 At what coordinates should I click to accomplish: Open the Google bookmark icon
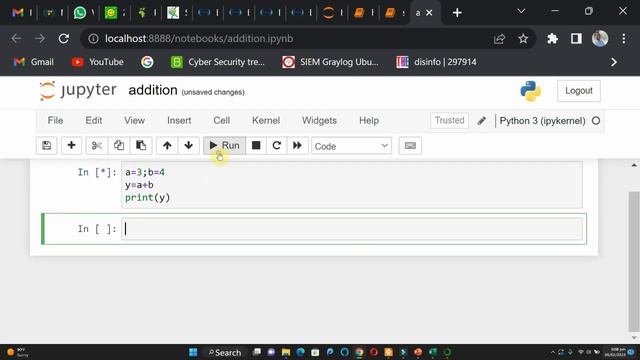(x=147, y=62)
